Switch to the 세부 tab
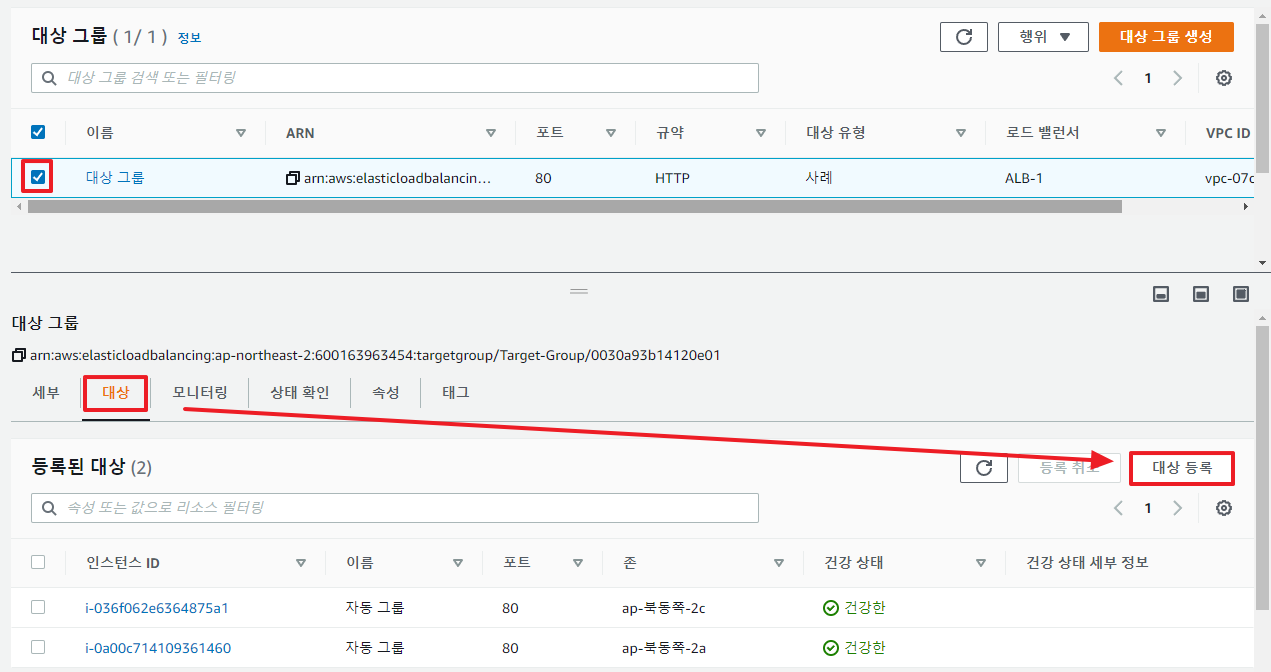 (x=46, y=393)
